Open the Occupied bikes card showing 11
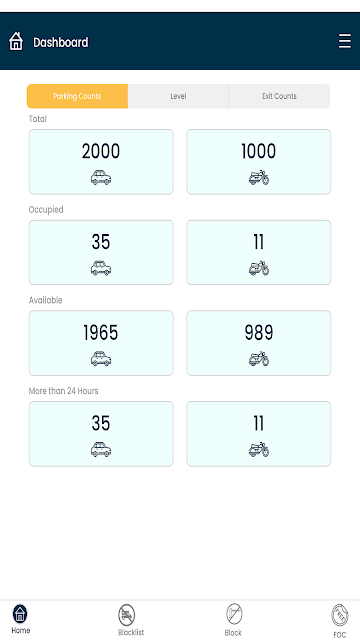 click(259, 253)
